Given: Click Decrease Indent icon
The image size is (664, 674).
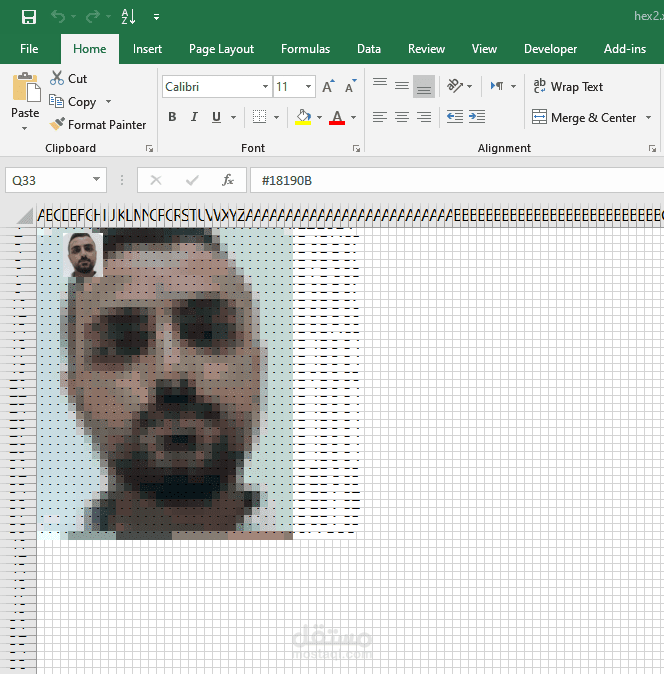Looking at the screenshot, I should tap(455, 117).
